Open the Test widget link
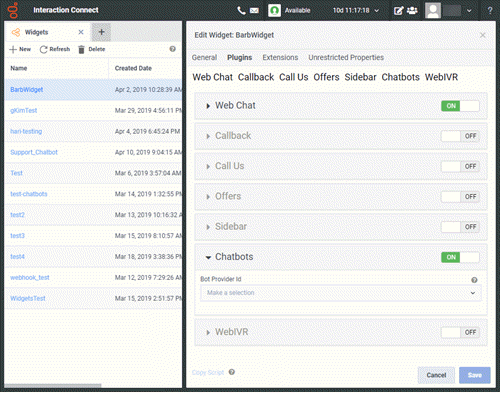Image resolution: width=500 pixels, height=393 pixels. tap(16, 173)
